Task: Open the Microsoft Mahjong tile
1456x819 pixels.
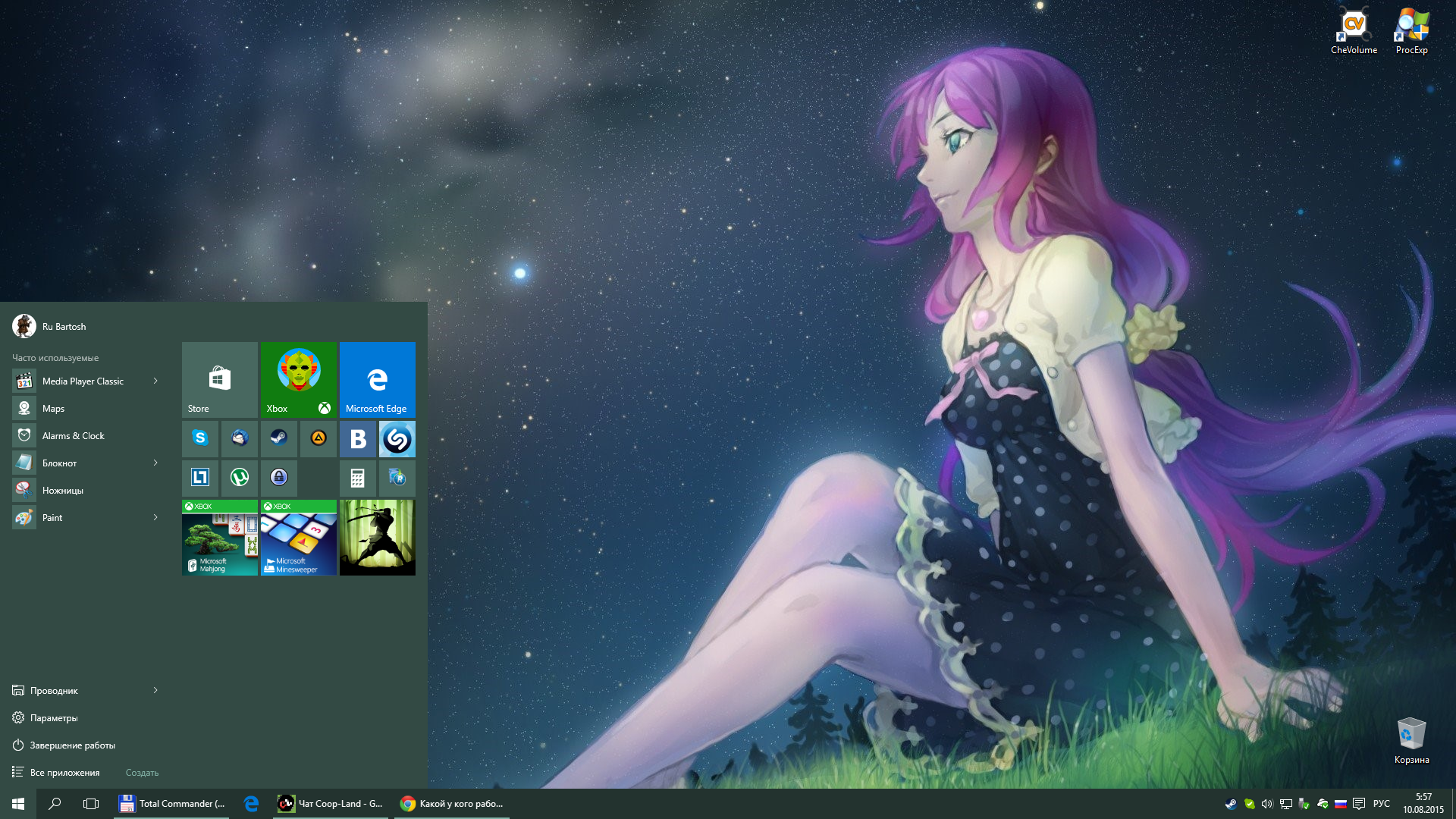Action: [x=219, y=537]
